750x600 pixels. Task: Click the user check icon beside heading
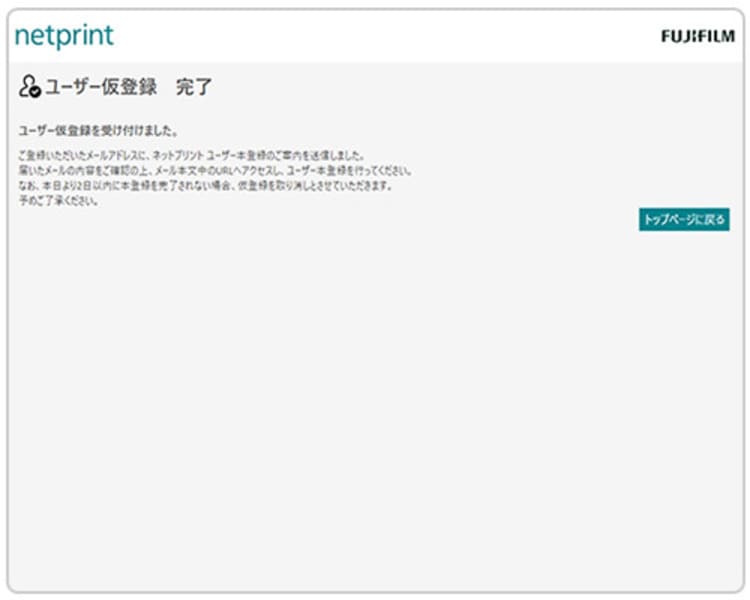[x=30, y=87]
